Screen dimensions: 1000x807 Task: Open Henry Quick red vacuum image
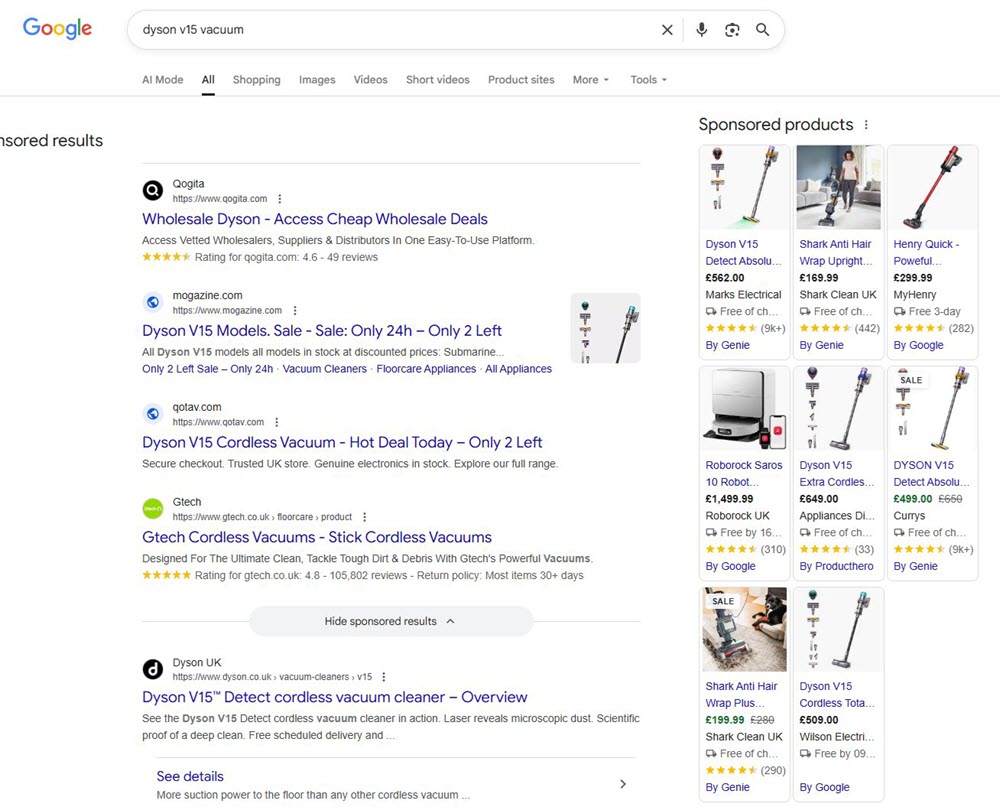point(932,188)
